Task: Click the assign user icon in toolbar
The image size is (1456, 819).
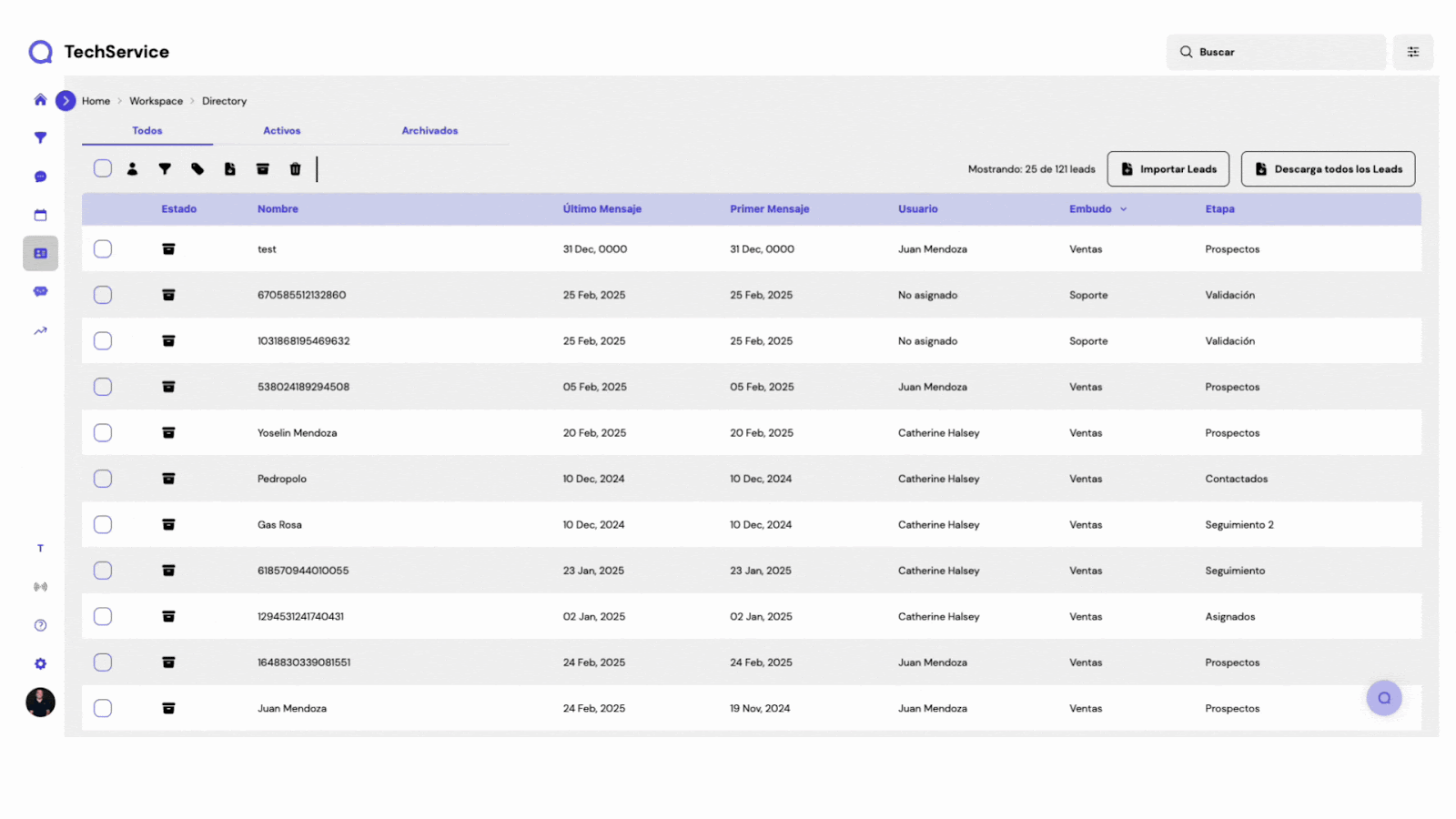Action: (132, 169)
